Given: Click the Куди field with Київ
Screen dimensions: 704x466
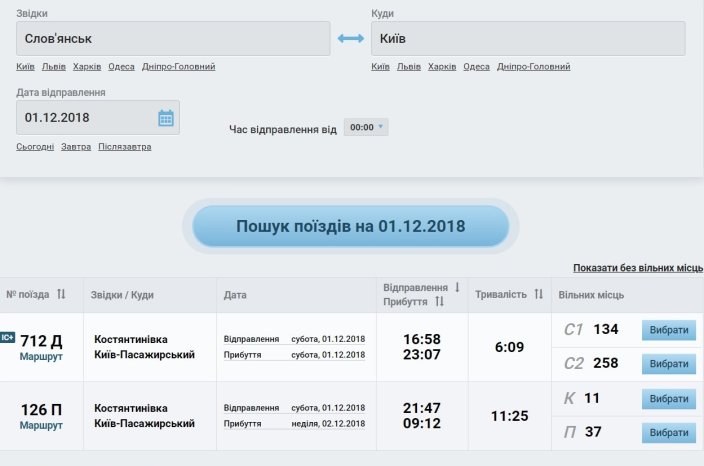Looking at the screenshot, I should tap(528, 39).
